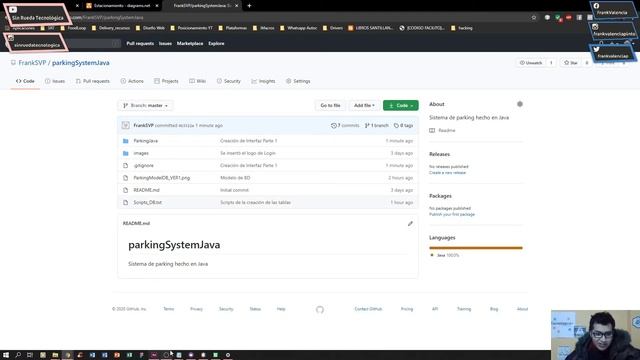Open the Windows Start menu
The image size is (640, 360).
click(x=6, y=355)
